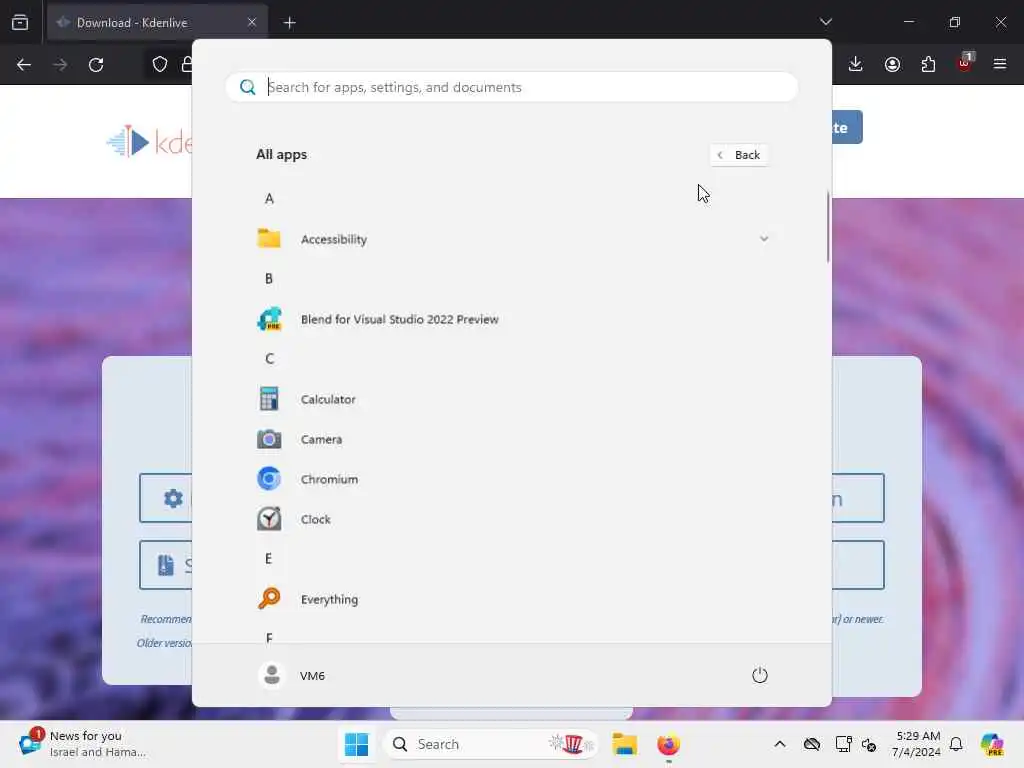
Task: Click the display network tray icon
Action: [x=843, y=744]
